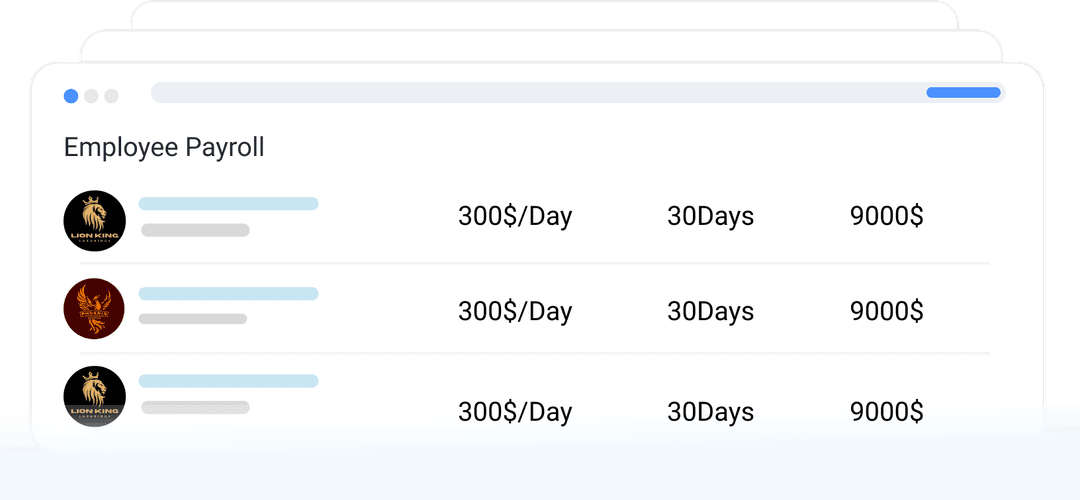Click the gray subtitle bar in the second row

193,319
